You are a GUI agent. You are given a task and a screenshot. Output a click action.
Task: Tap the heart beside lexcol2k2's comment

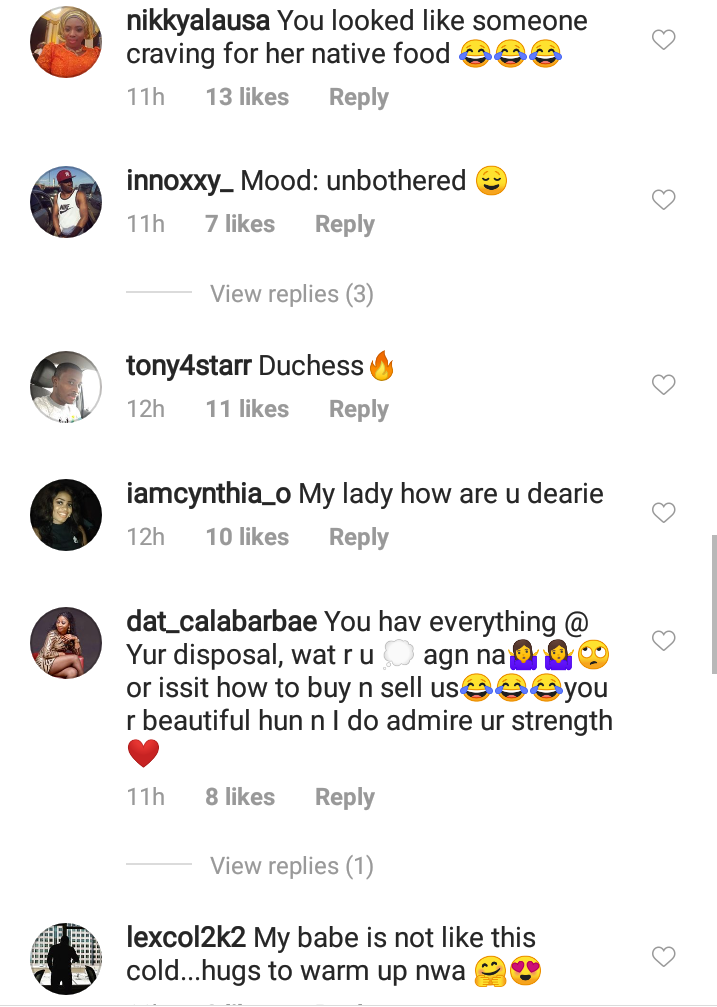tap(664, 957)
